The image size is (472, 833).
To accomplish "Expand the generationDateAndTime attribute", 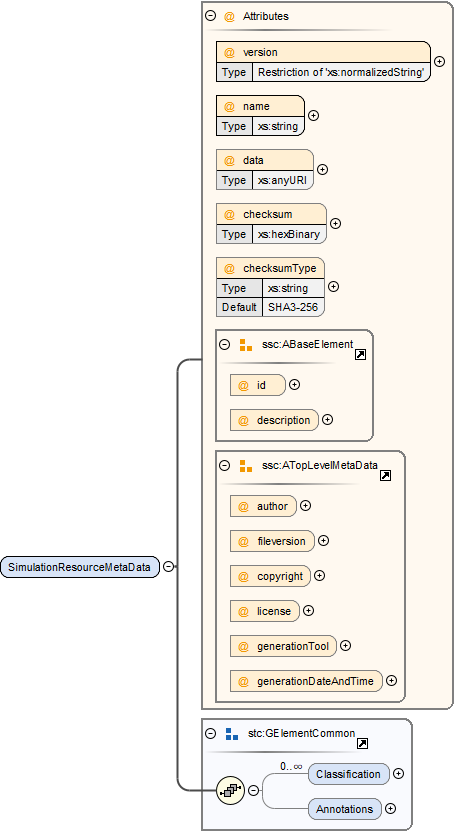I will pos(391,681).
